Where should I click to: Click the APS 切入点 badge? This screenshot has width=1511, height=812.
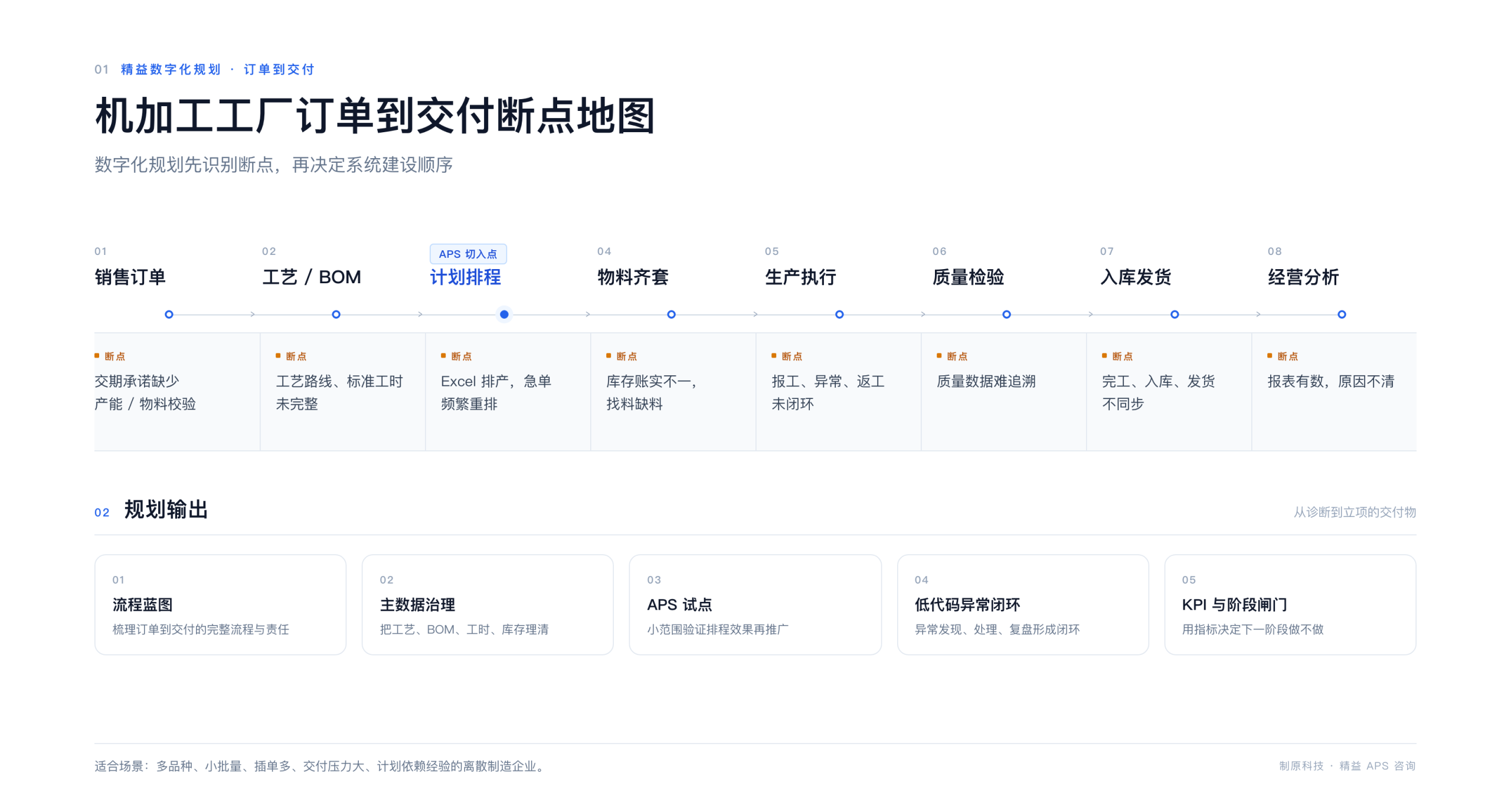(468, 254)
